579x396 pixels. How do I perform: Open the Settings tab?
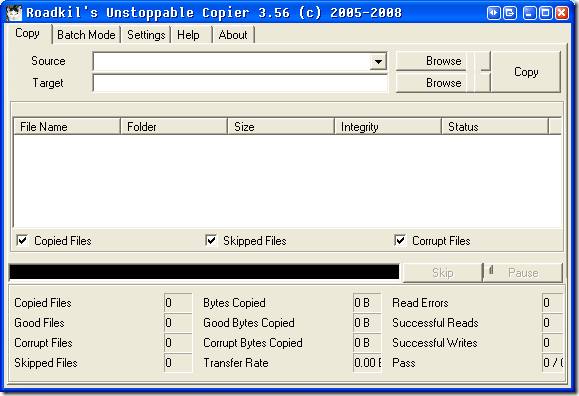(146, 35)
